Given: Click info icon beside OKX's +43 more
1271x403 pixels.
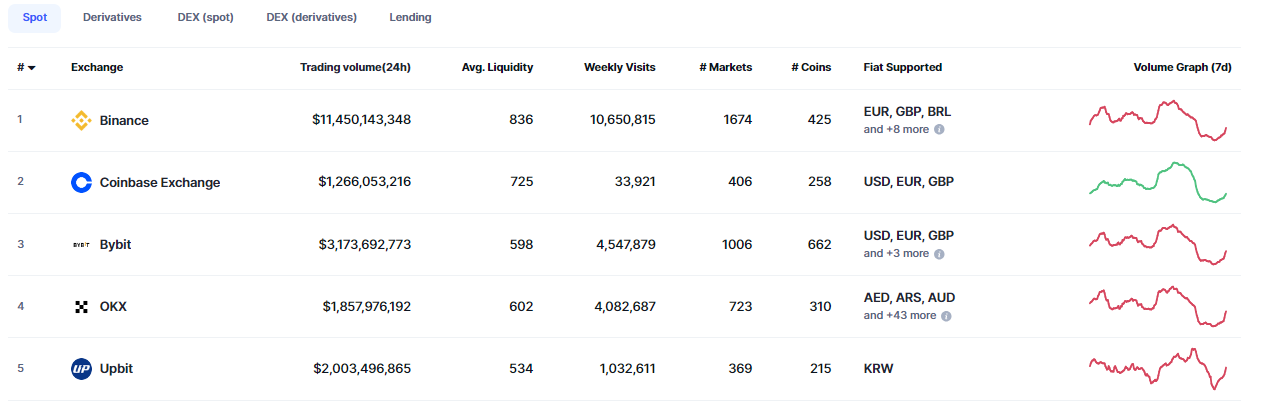Looking at the screenshot, I should [x=946, y=316].
